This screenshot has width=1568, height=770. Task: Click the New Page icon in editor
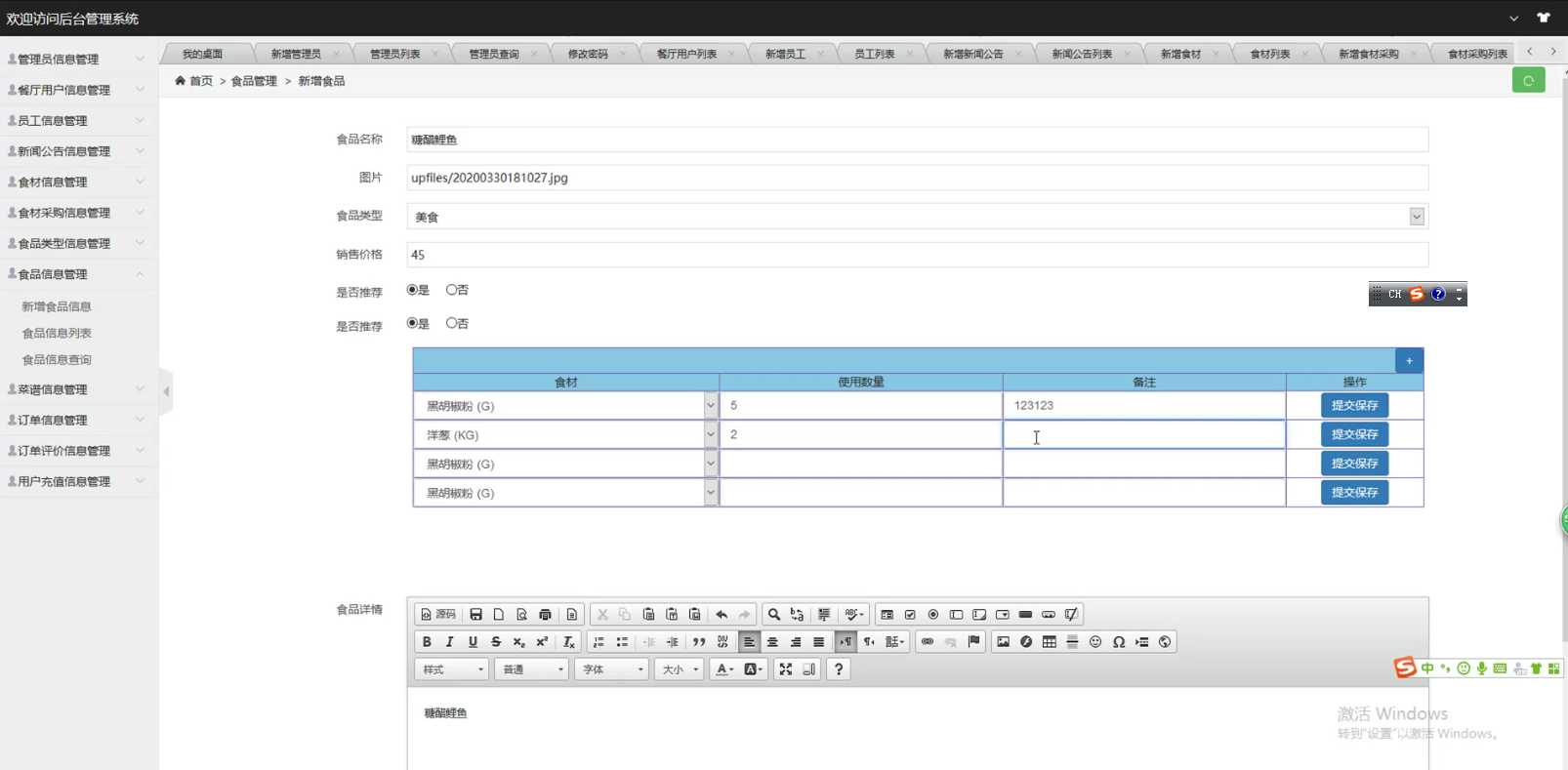pos(499,614)
